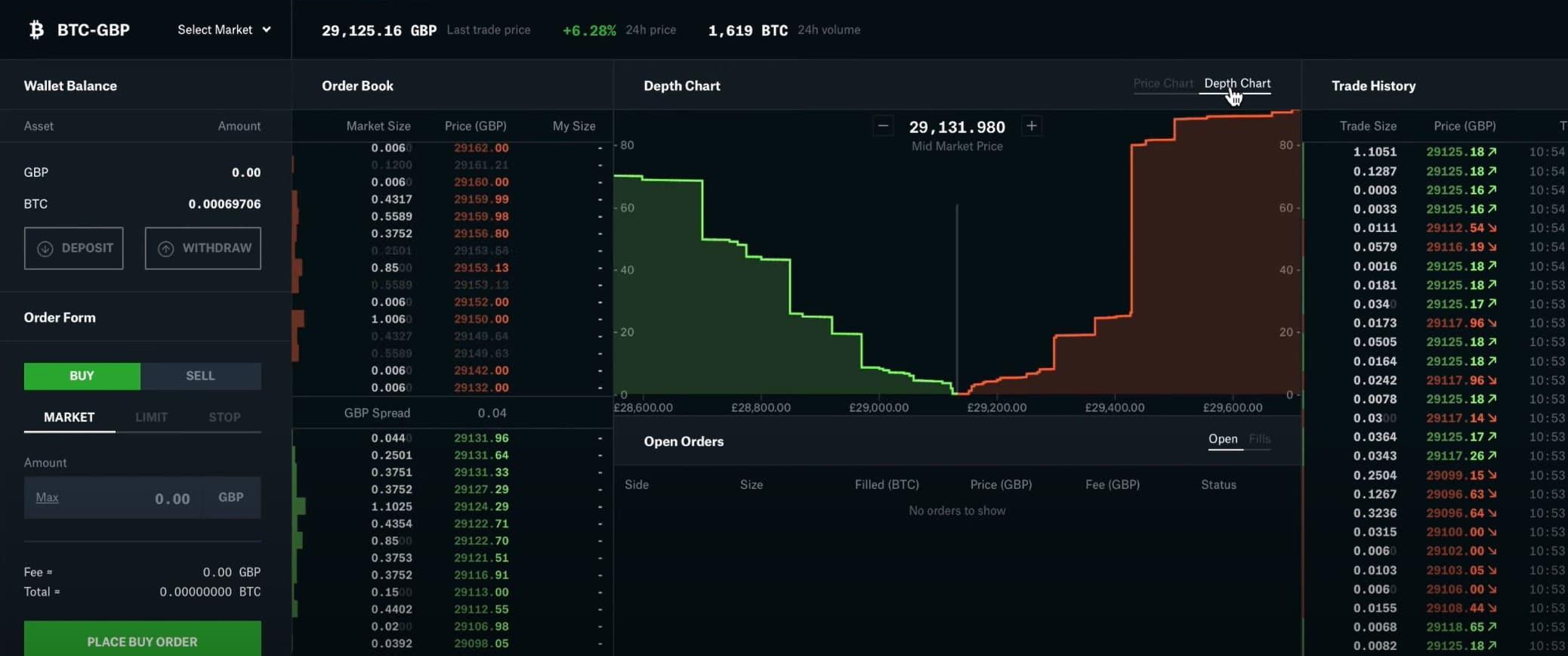The image size is (1568, 656).
Task: Click the Bitcoin logo icon beside BTC-GBP
Action: pos(36,29)
